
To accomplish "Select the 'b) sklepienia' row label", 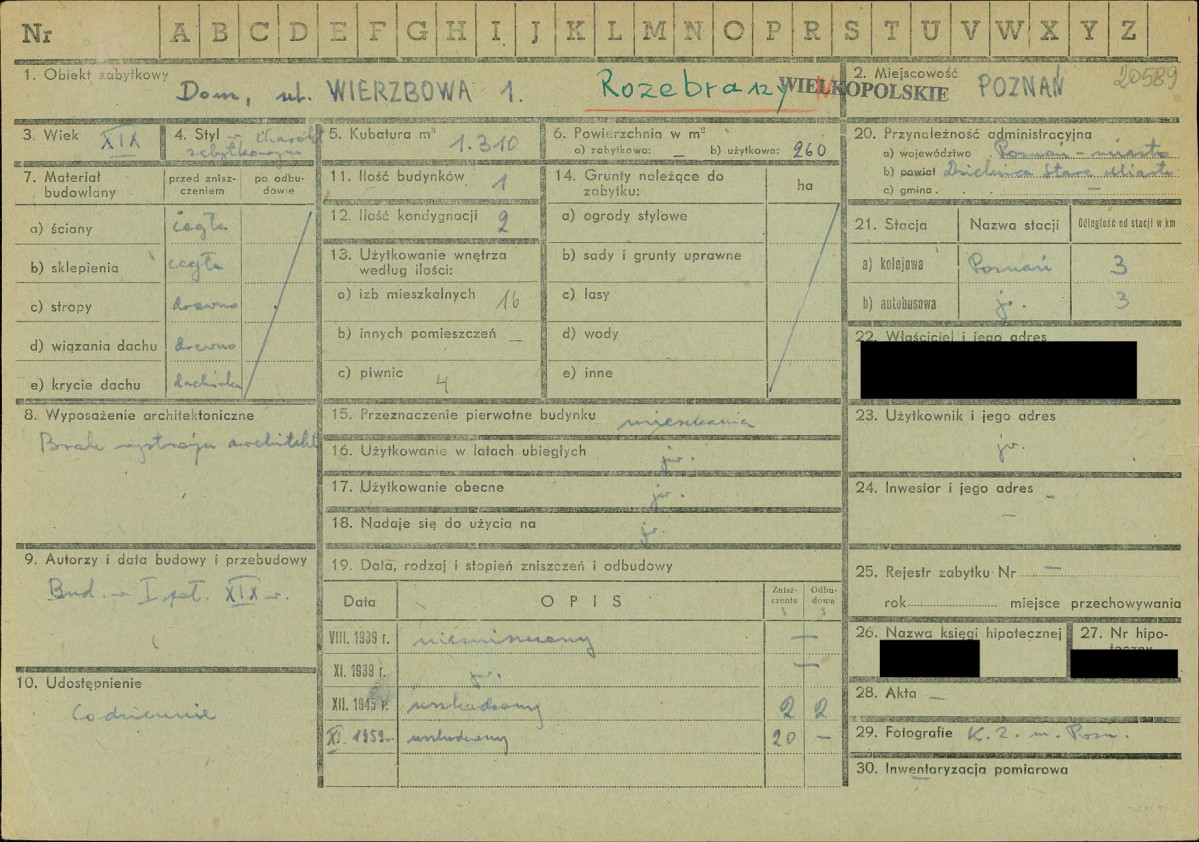I will [74, 268].
